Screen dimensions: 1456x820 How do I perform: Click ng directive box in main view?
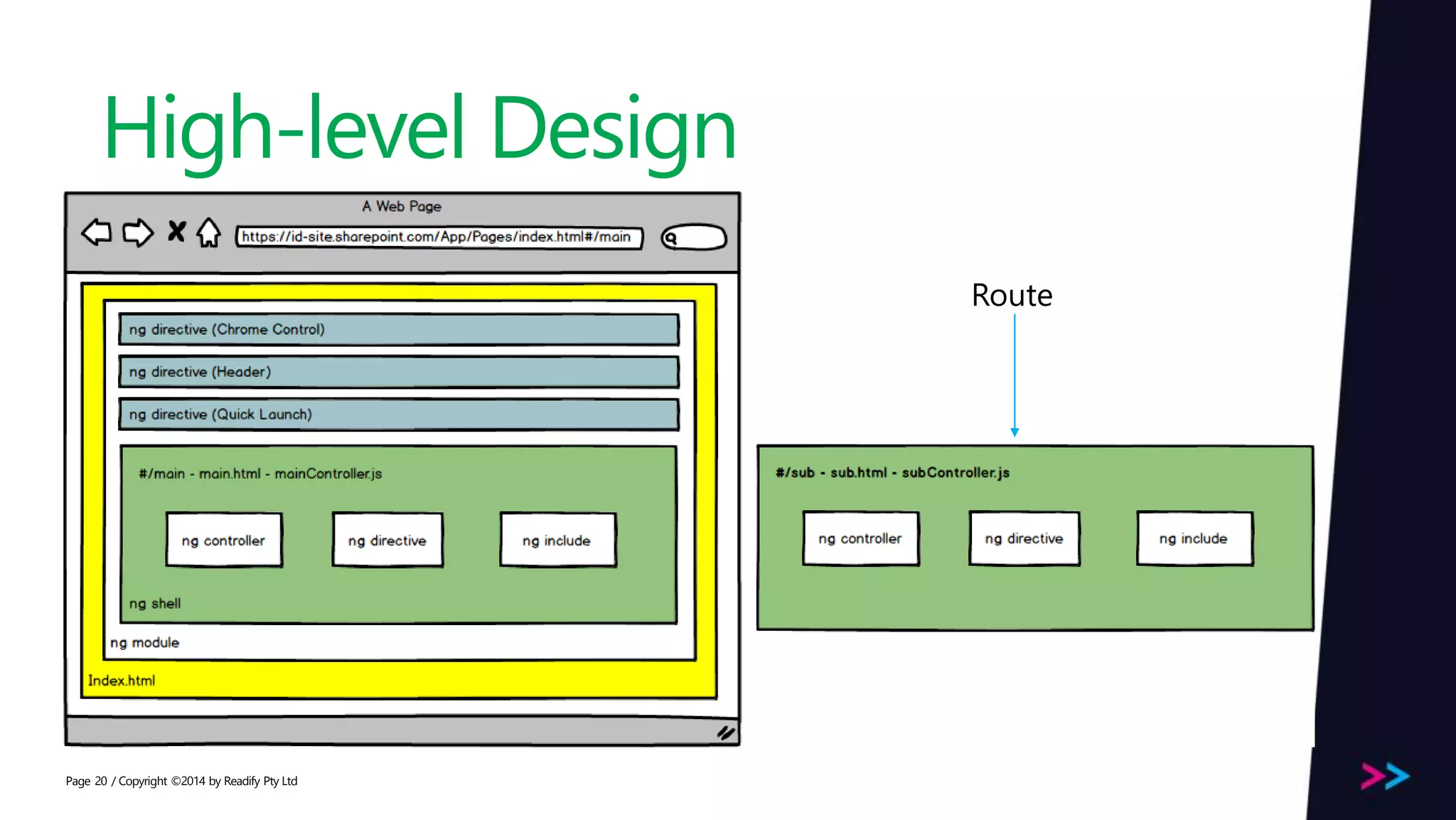[x=387, y=541]
